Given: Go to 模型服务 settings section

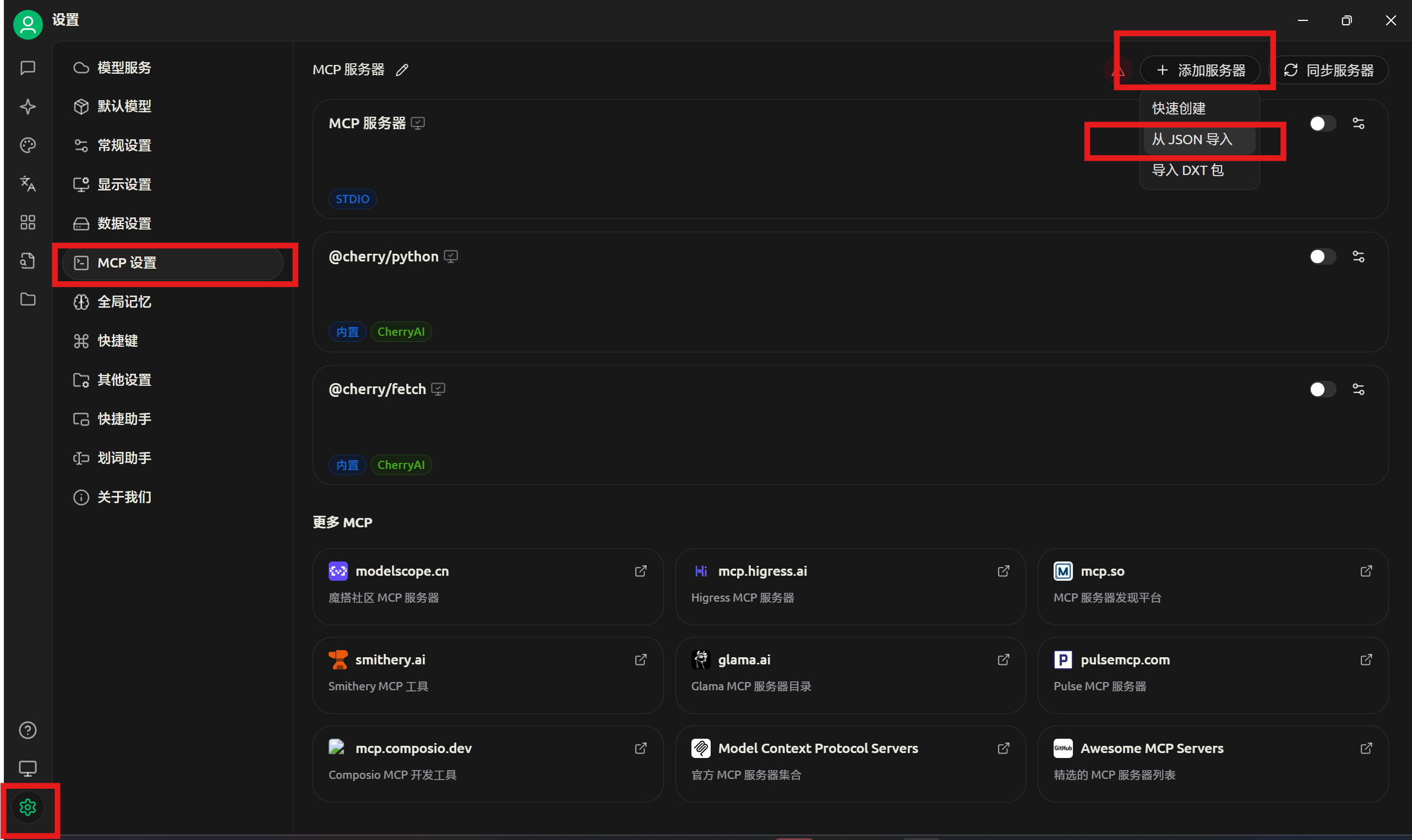Looking at the screenshot, I should 124,68.
